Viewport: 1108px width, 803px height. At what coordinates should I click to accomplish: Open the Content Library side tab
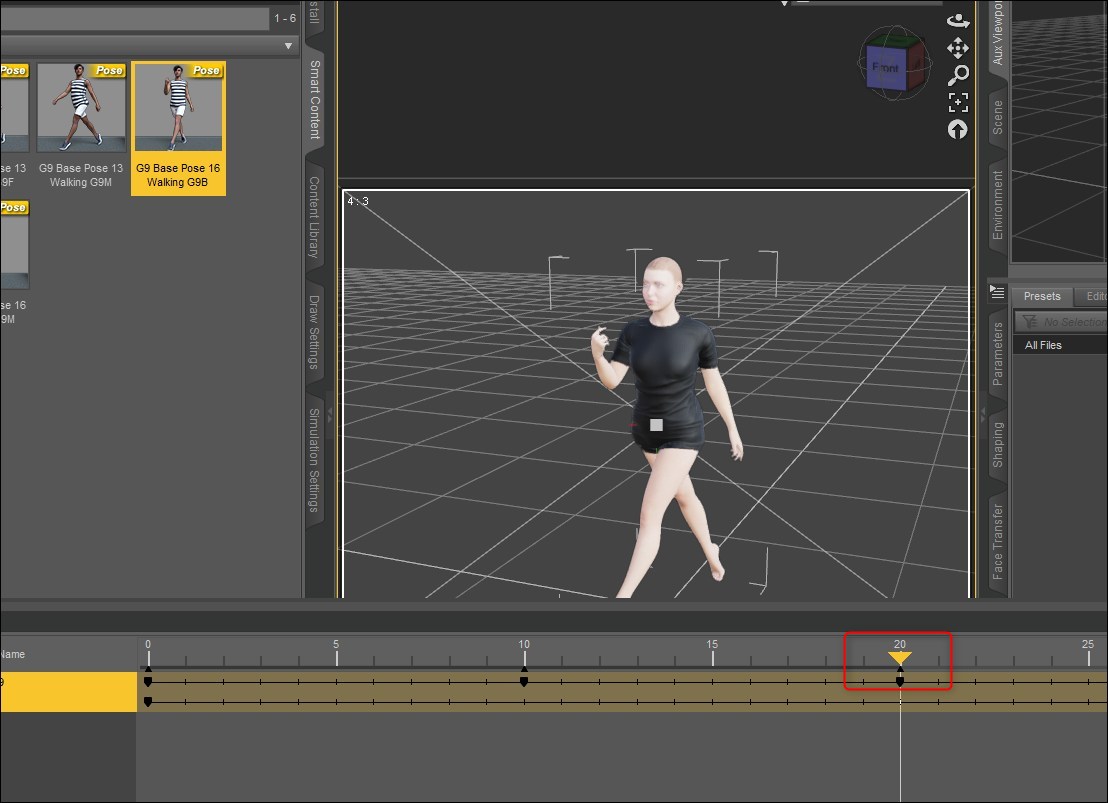pos(314,217)
